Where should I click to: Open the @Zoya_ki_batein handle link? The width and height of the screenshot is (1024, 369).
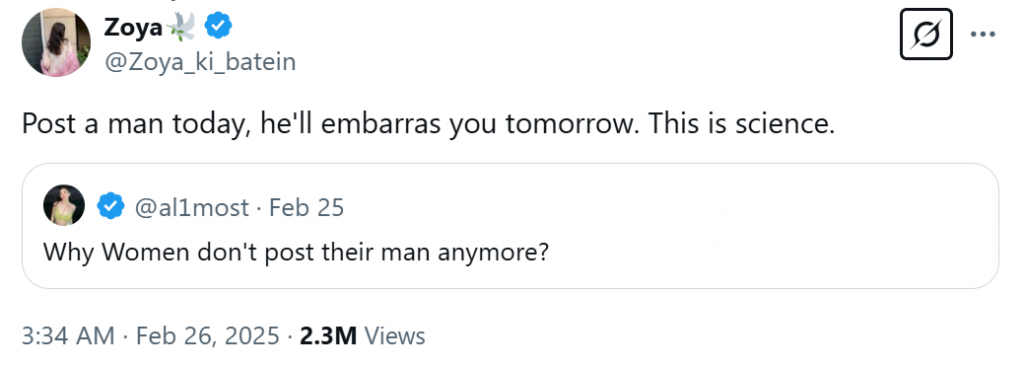tap(200, 62)
